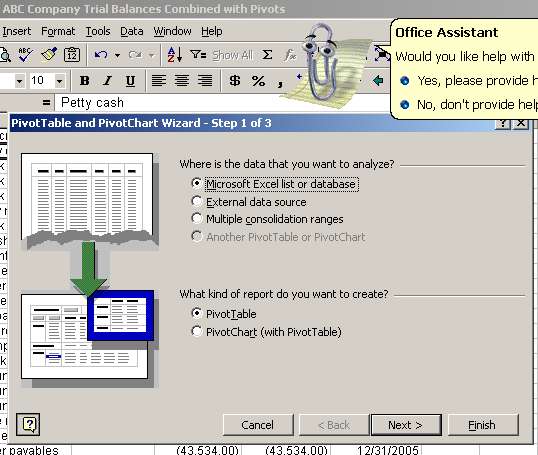Choose No, don't provide help option

click(x=469, y=104)
